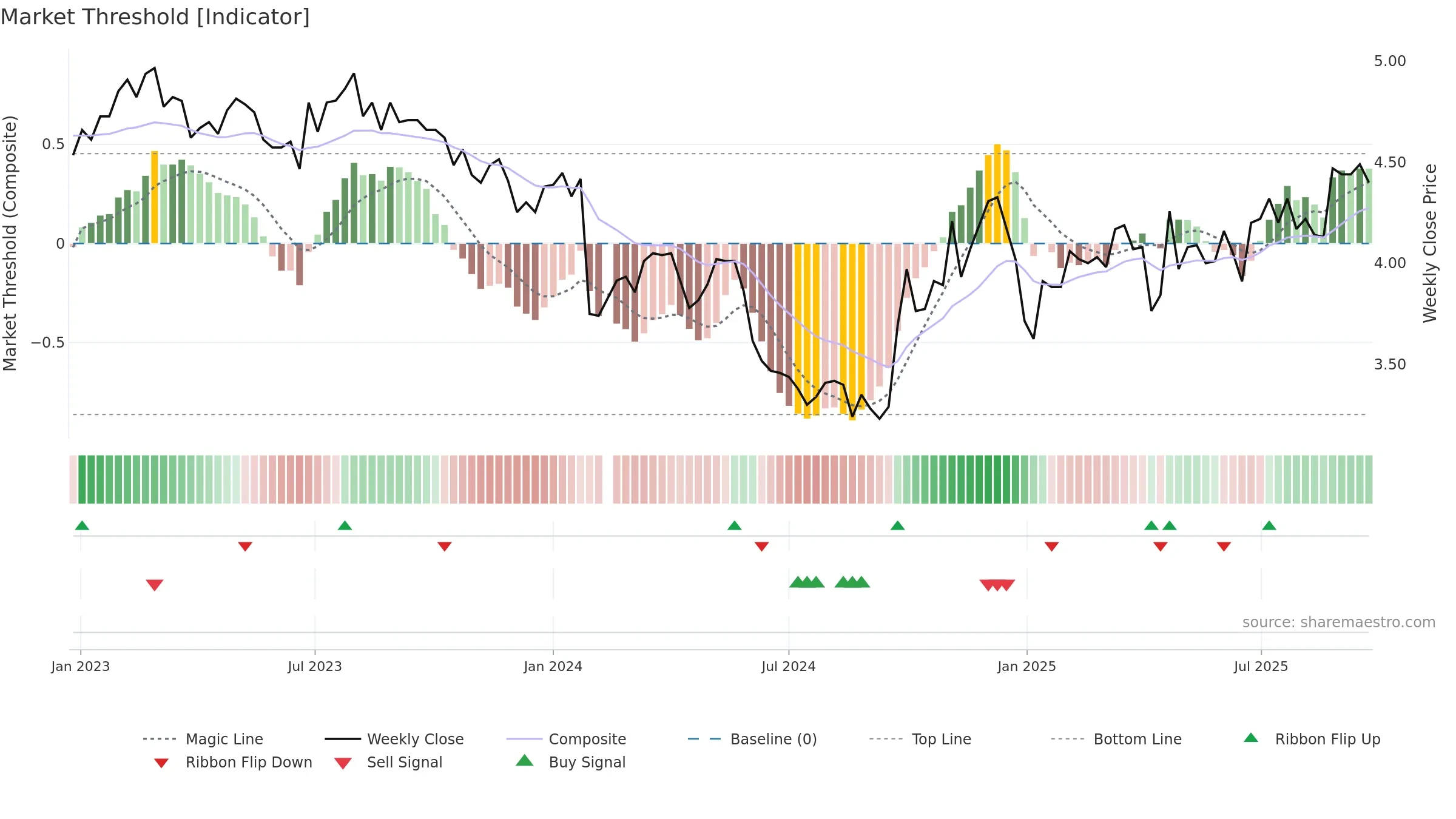The height and width of the screenshot is (819, 1456).
Task: Toggle the Sell Signal legend entry
Action: [388, 762]
